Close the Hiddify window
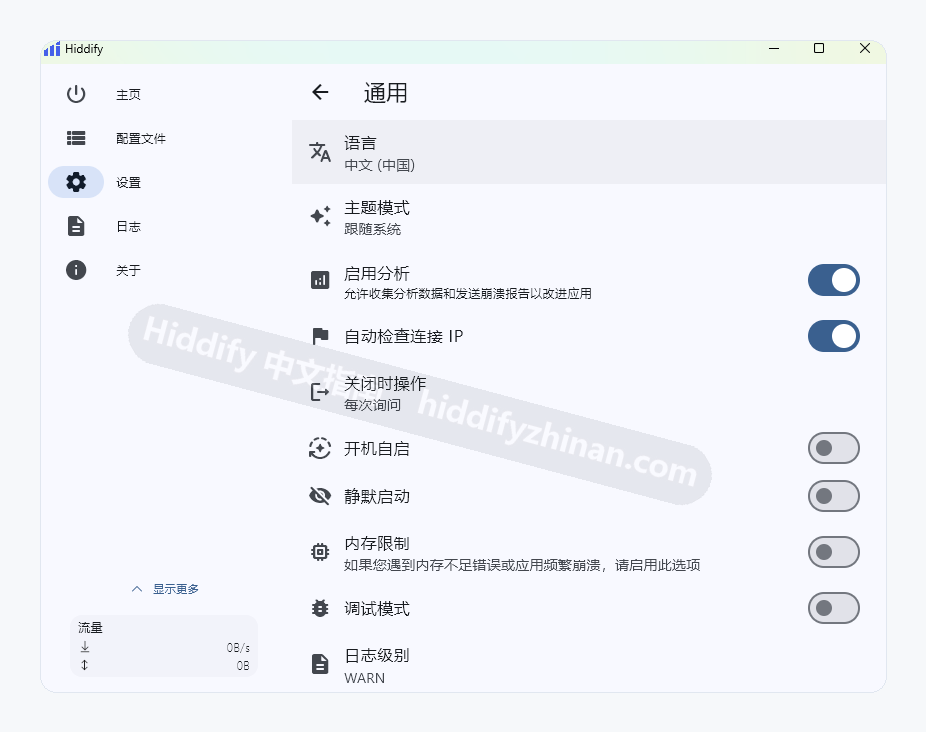 point(865,48)
